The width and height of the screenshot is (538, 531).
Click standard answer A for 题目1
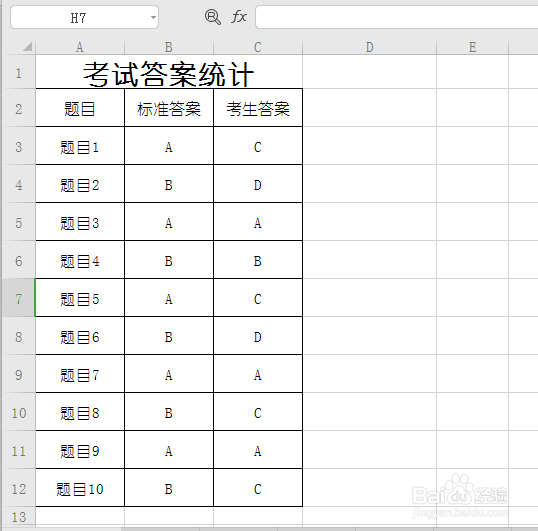(x=169, y=147)
